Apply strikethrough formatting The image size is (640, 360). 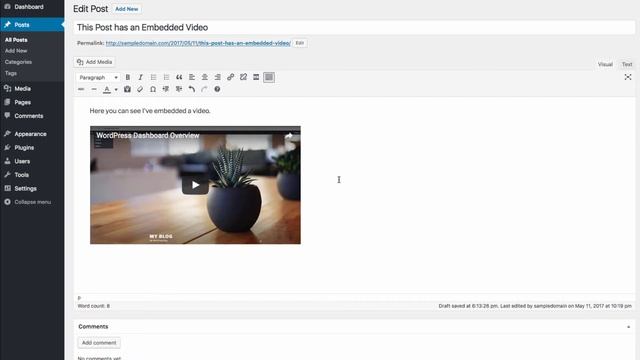pos(81,89)
